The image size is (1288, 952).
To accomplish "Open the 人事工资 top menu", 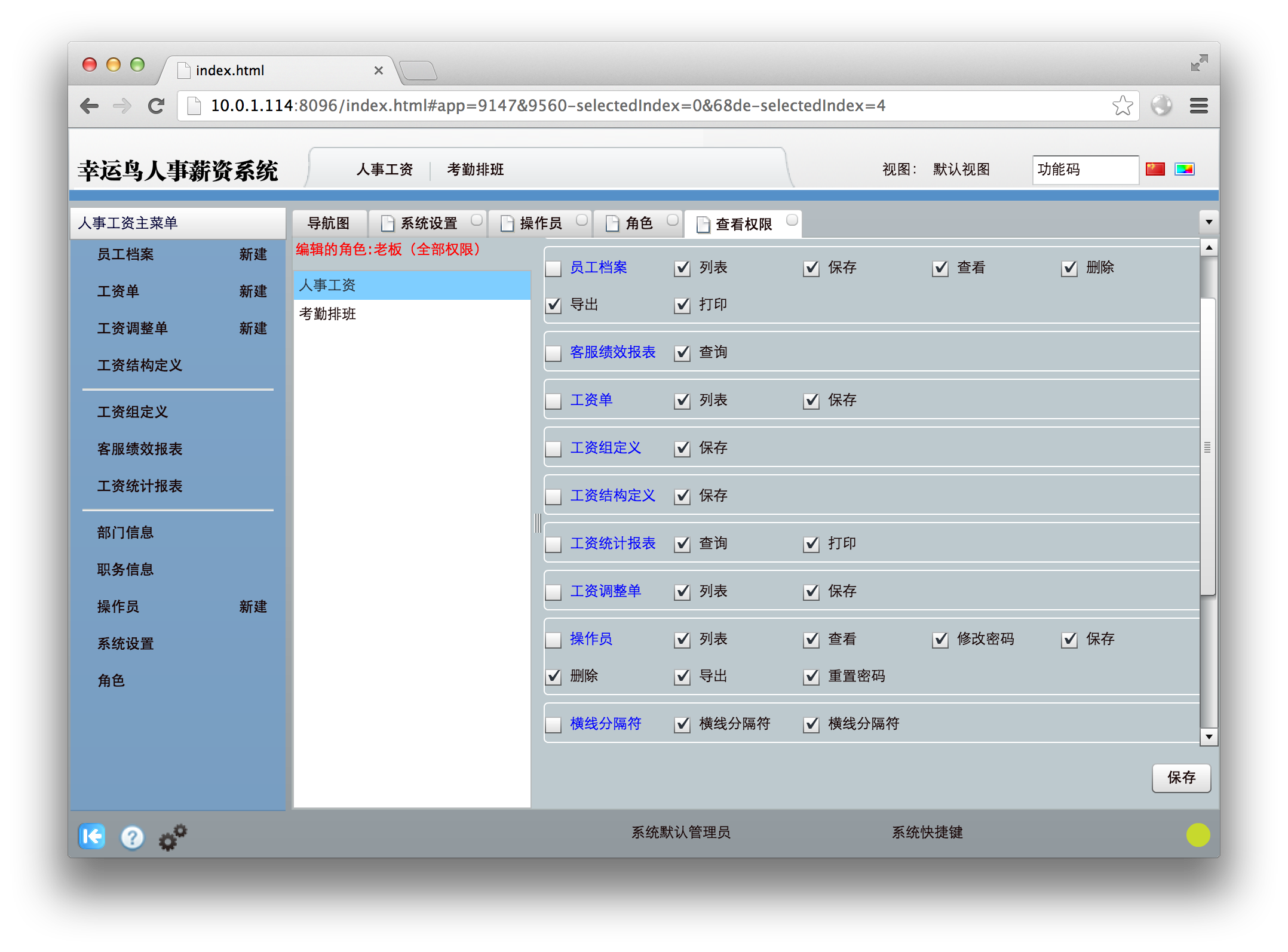I will coord(385,170).
